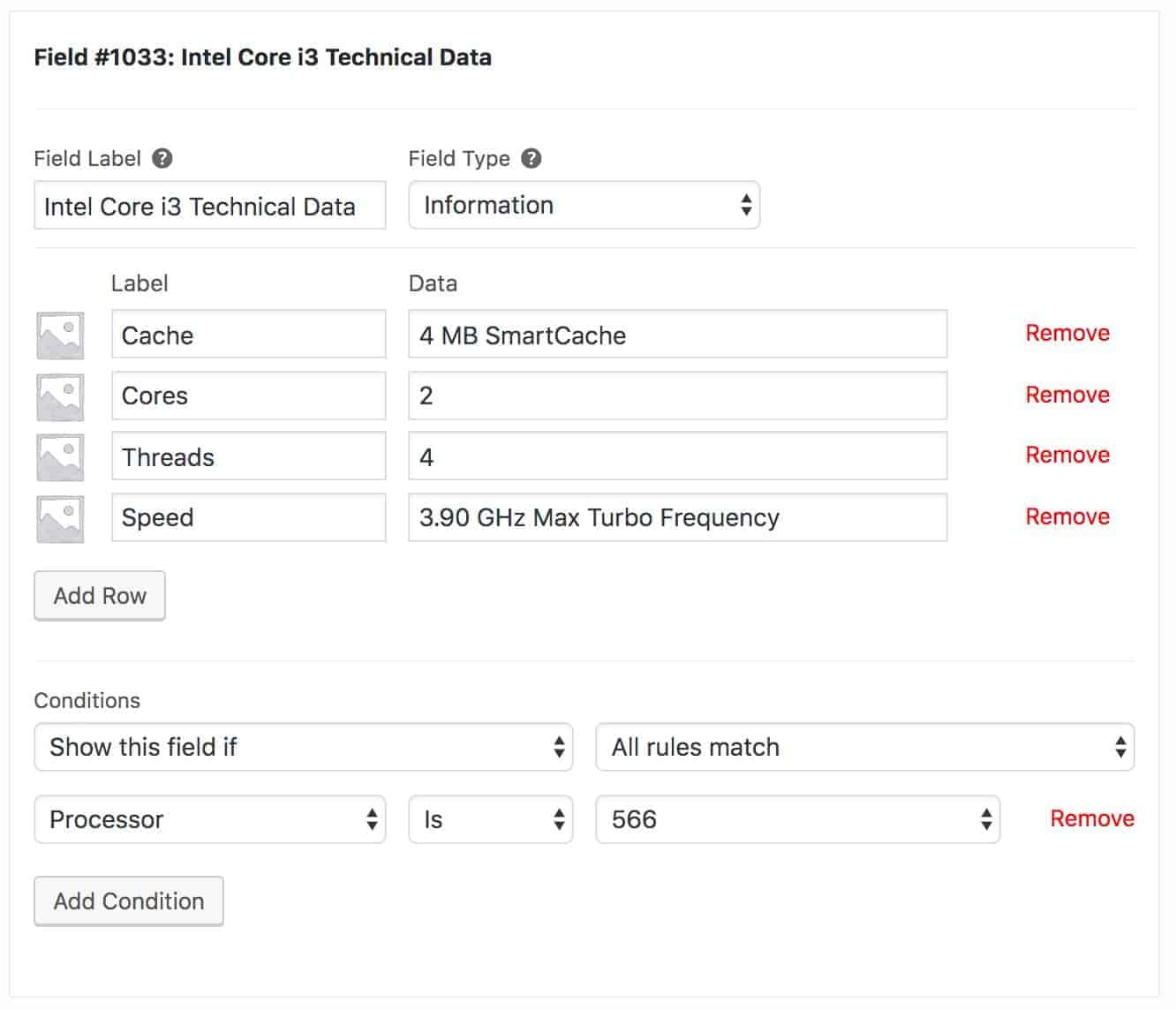Viewport: 1176px width, 1010px height.
Task: Remove the Processor condition
Action: pos(1092,818)
